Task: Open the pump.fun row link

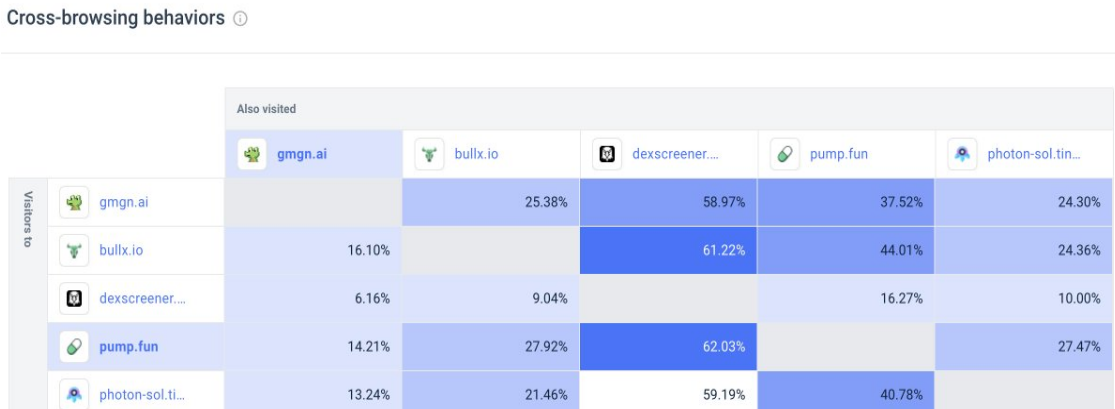Action: 128,347
